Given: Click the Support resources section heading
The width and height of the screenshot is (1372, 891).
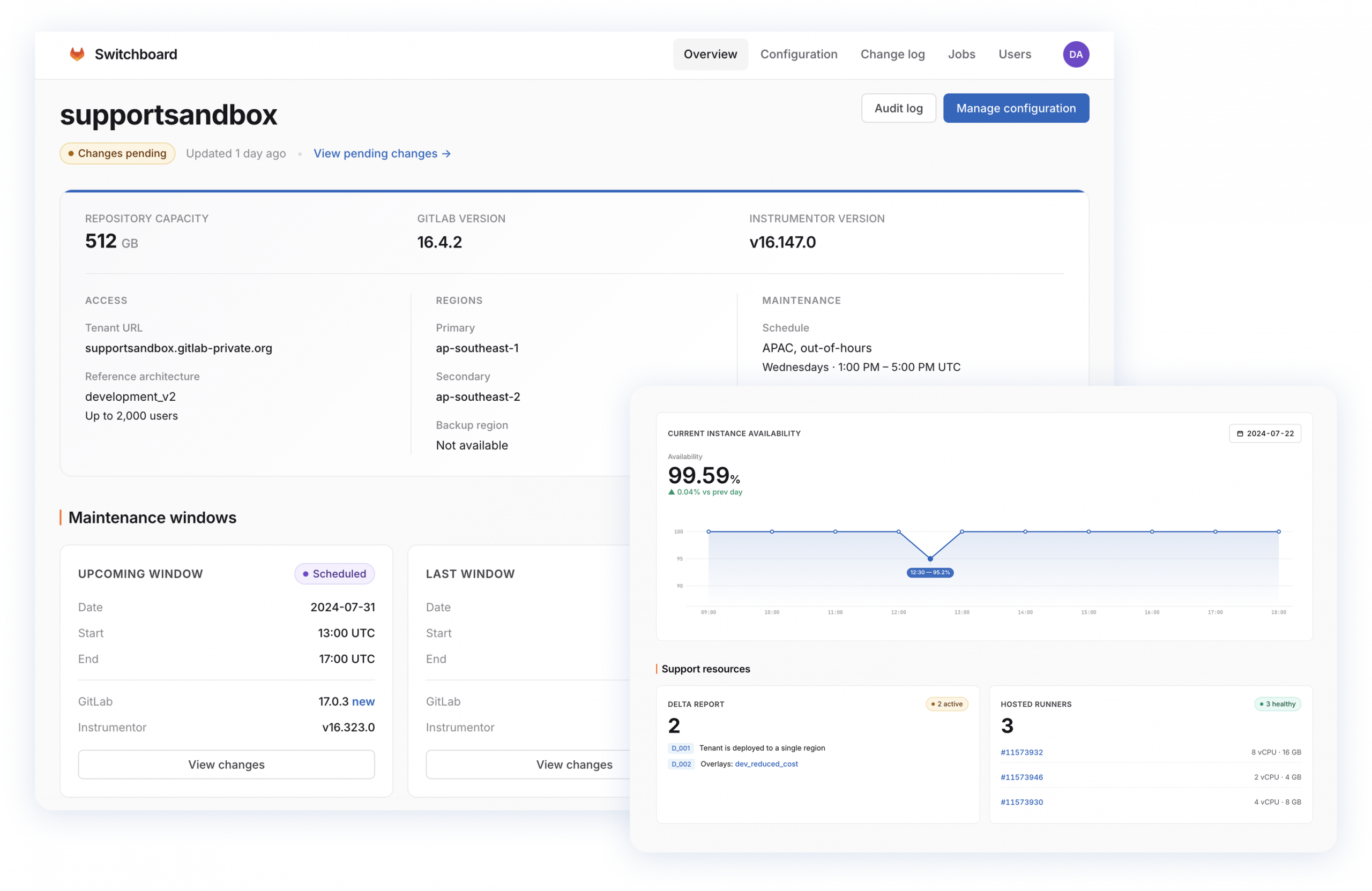Looking at the screenshot, I should pyautogui.click(x=706, y=669).
